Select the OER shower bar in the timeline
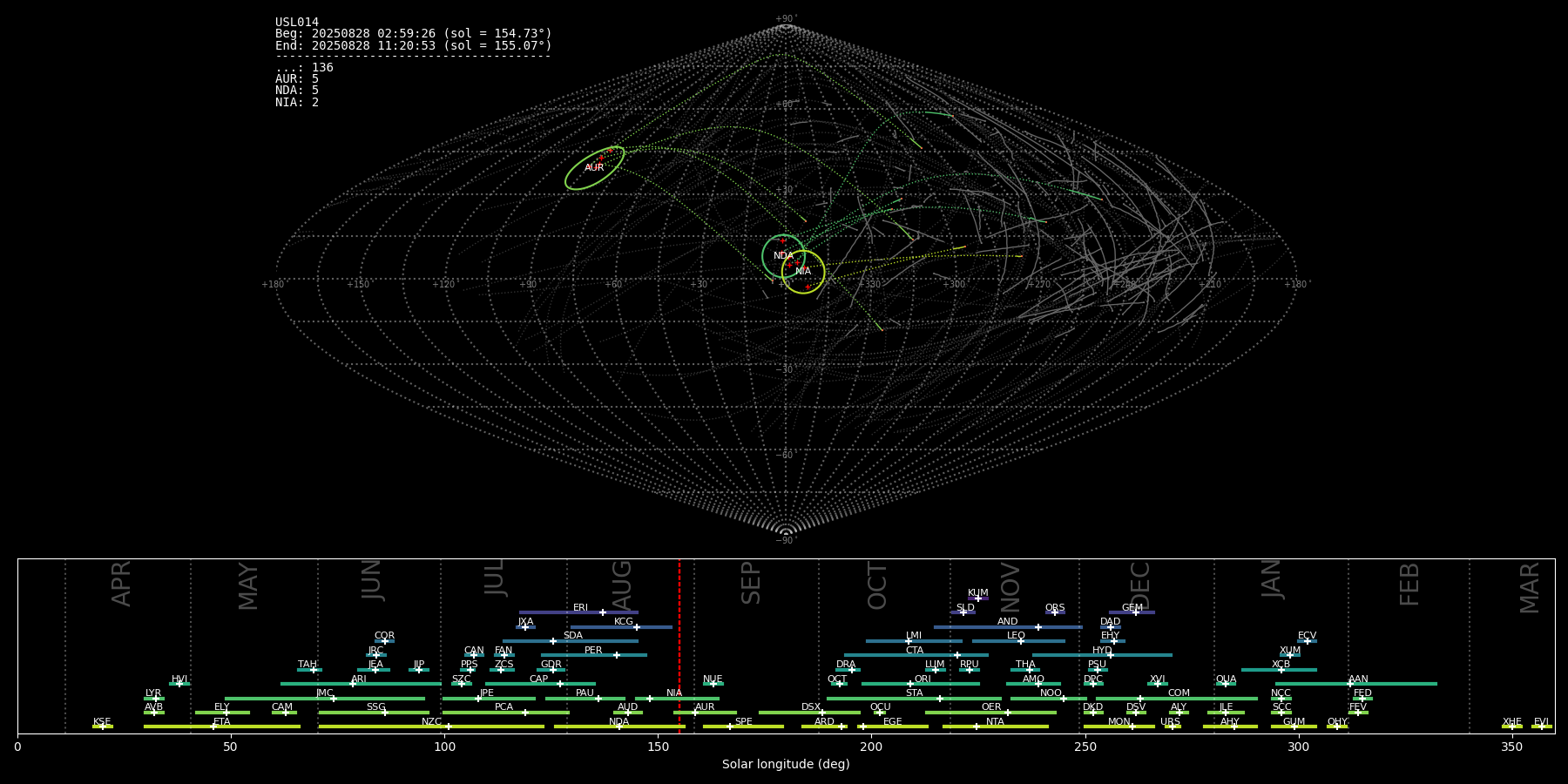The image size is (1568, 784). (990, 713)
